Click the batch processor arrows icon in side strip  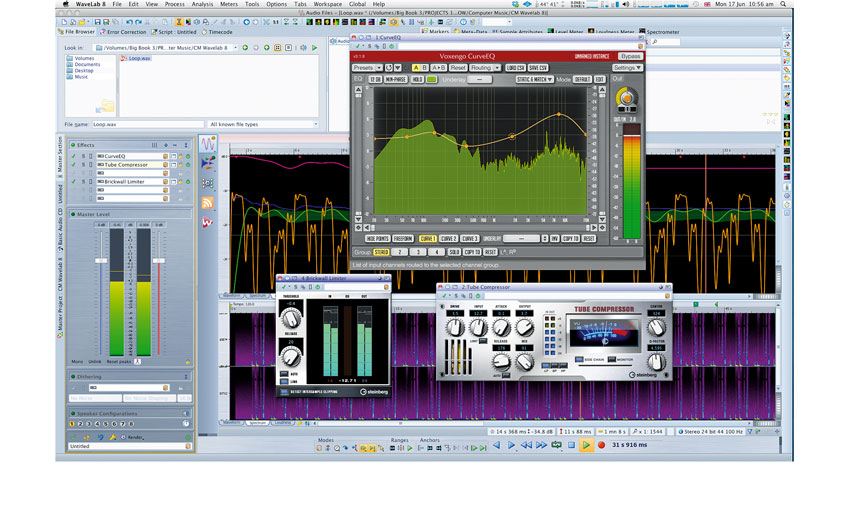click(208, 163)
